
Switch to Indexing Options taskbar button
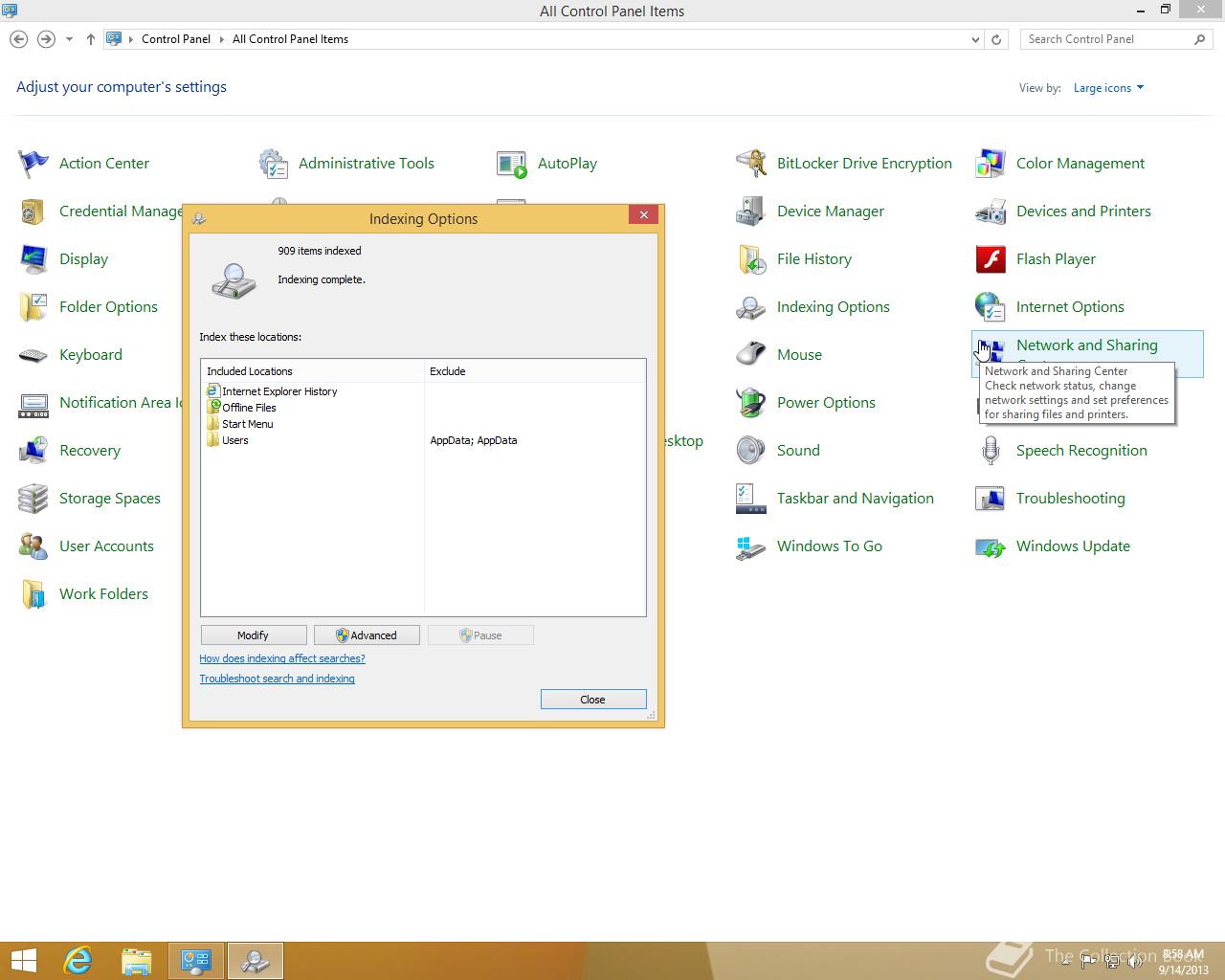(256, 961)
